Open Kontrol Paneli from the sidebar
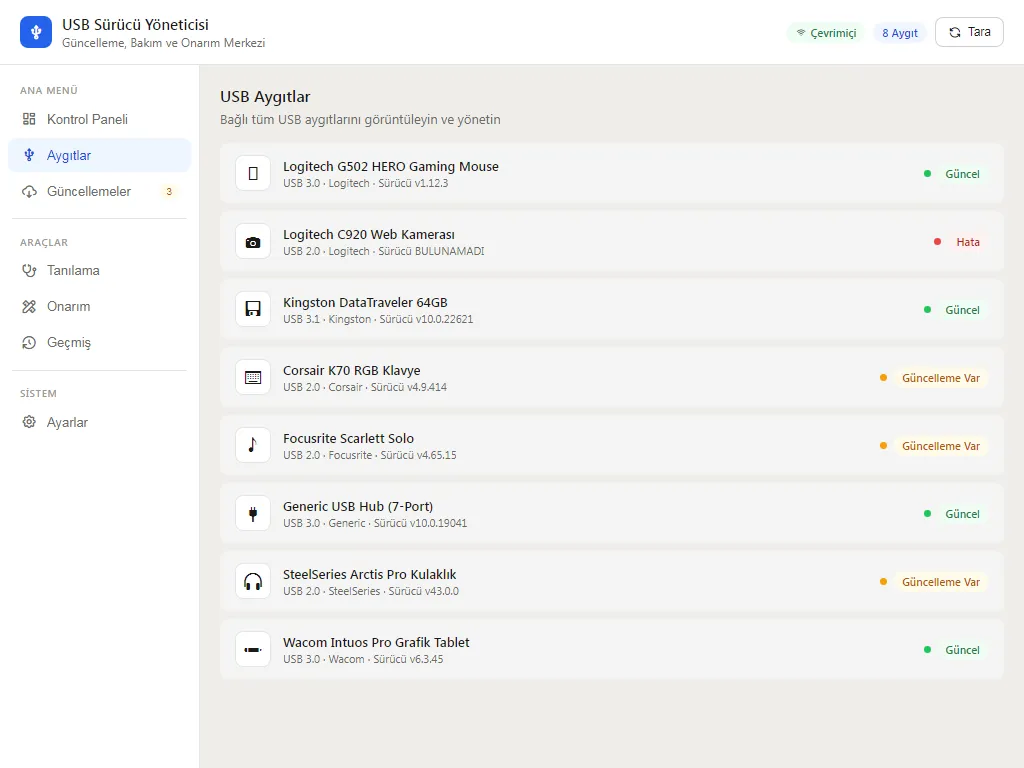Viewport: 1024px width, 768px height. (x=99, y=119)
